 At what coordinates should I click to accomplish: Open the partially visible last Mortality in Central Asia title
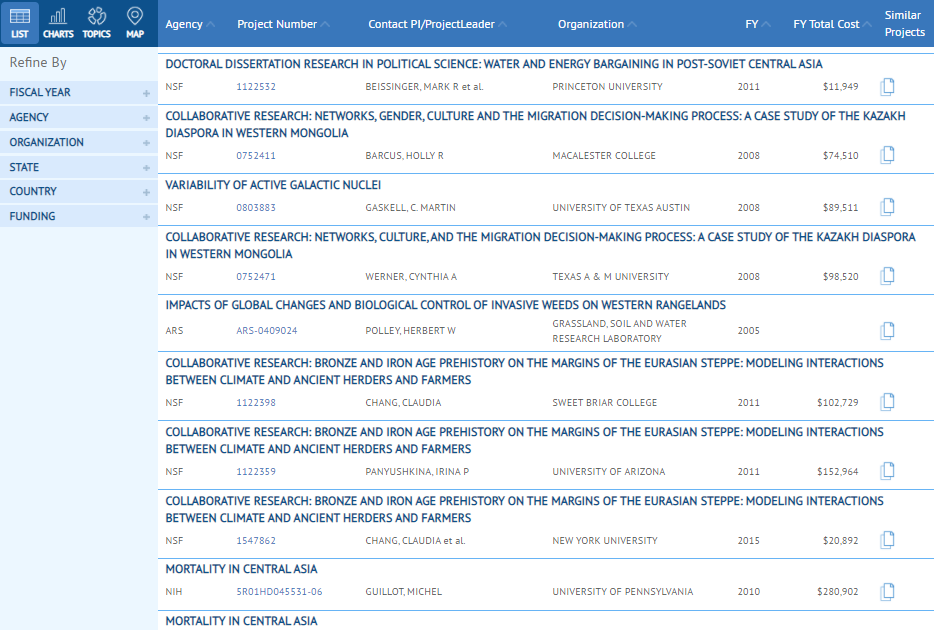(x=241, y=621)
